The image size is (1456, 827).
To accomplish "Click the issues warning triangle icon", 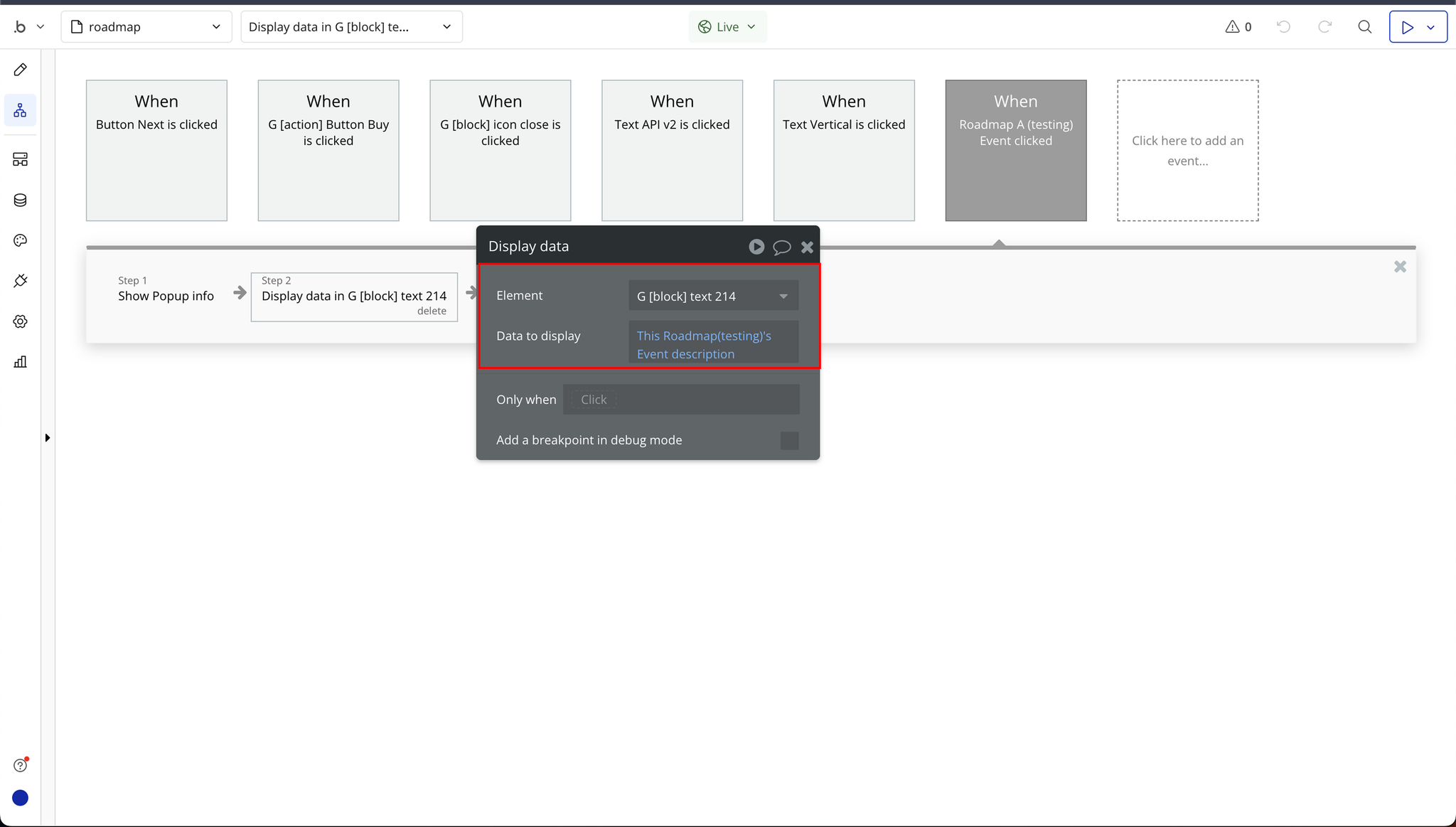I will pyautogui.click(x=1232, y=27).
